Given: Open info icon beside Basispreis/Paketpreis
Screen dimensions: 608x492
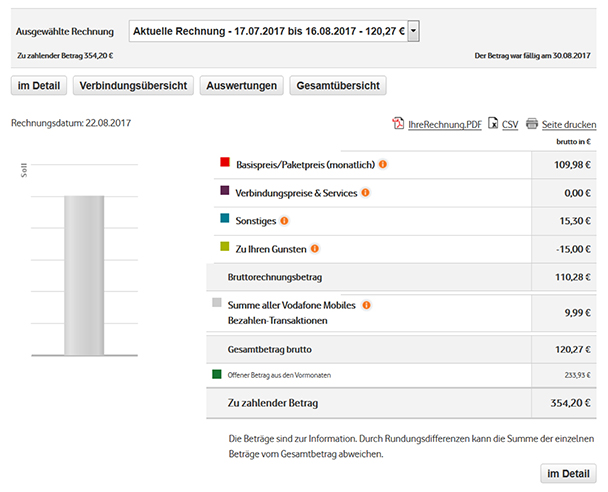Looking at the screenshot, I should click(383, 164).
